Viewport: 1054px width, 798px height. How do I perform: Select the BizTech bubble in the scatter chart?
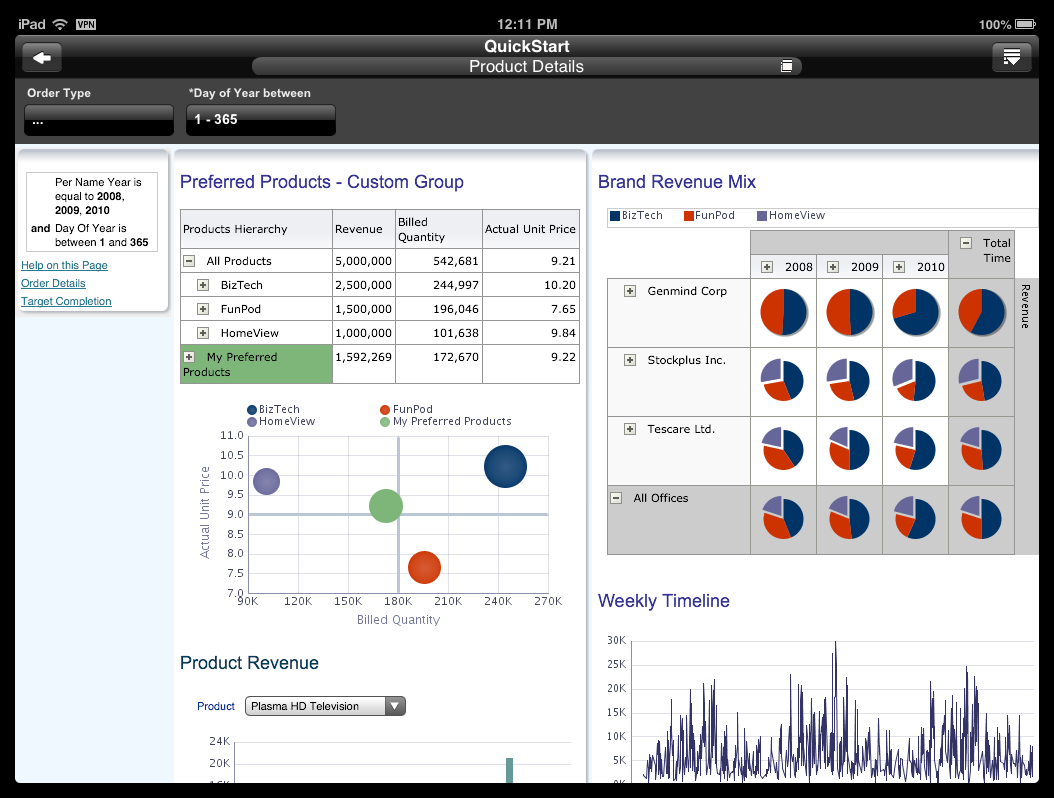click(505, 467)
